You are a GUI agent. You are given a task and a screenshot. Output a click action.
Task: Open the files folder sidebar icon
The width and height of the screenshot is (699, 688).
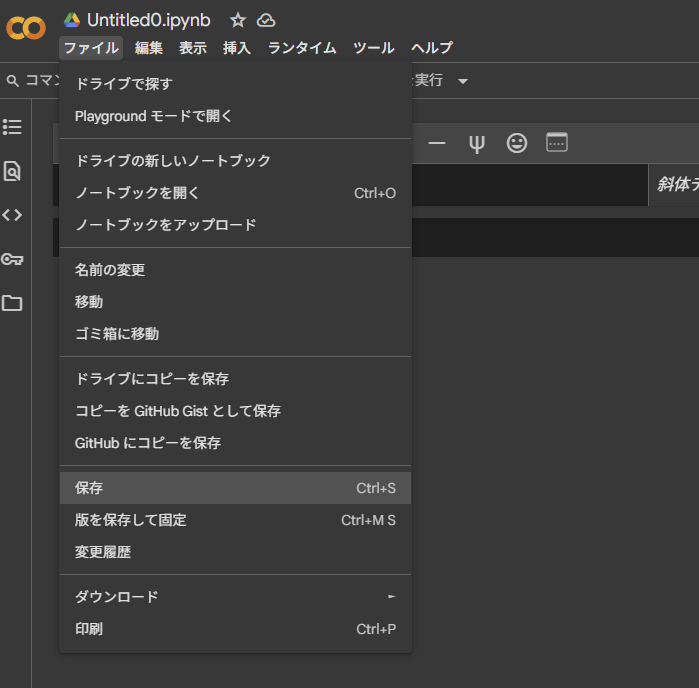(x=12, y=303)
